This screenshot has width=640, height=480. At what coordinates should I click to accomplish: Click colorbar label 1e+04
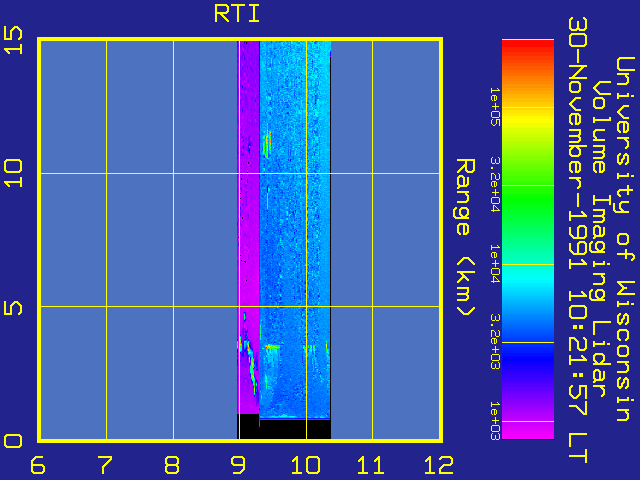[494, 264]
